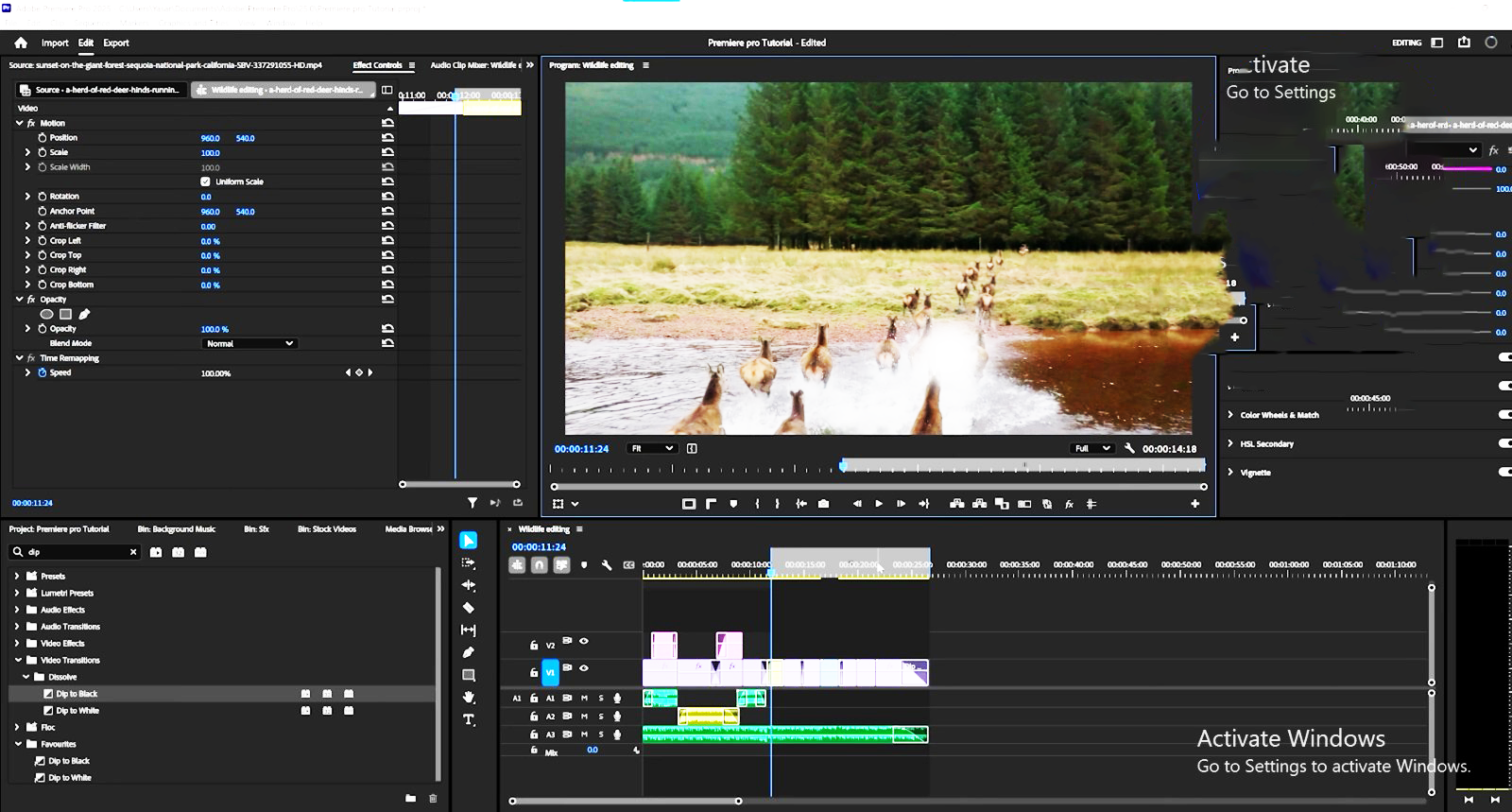
Task: Click the Home icon
Action: point(21,43)
